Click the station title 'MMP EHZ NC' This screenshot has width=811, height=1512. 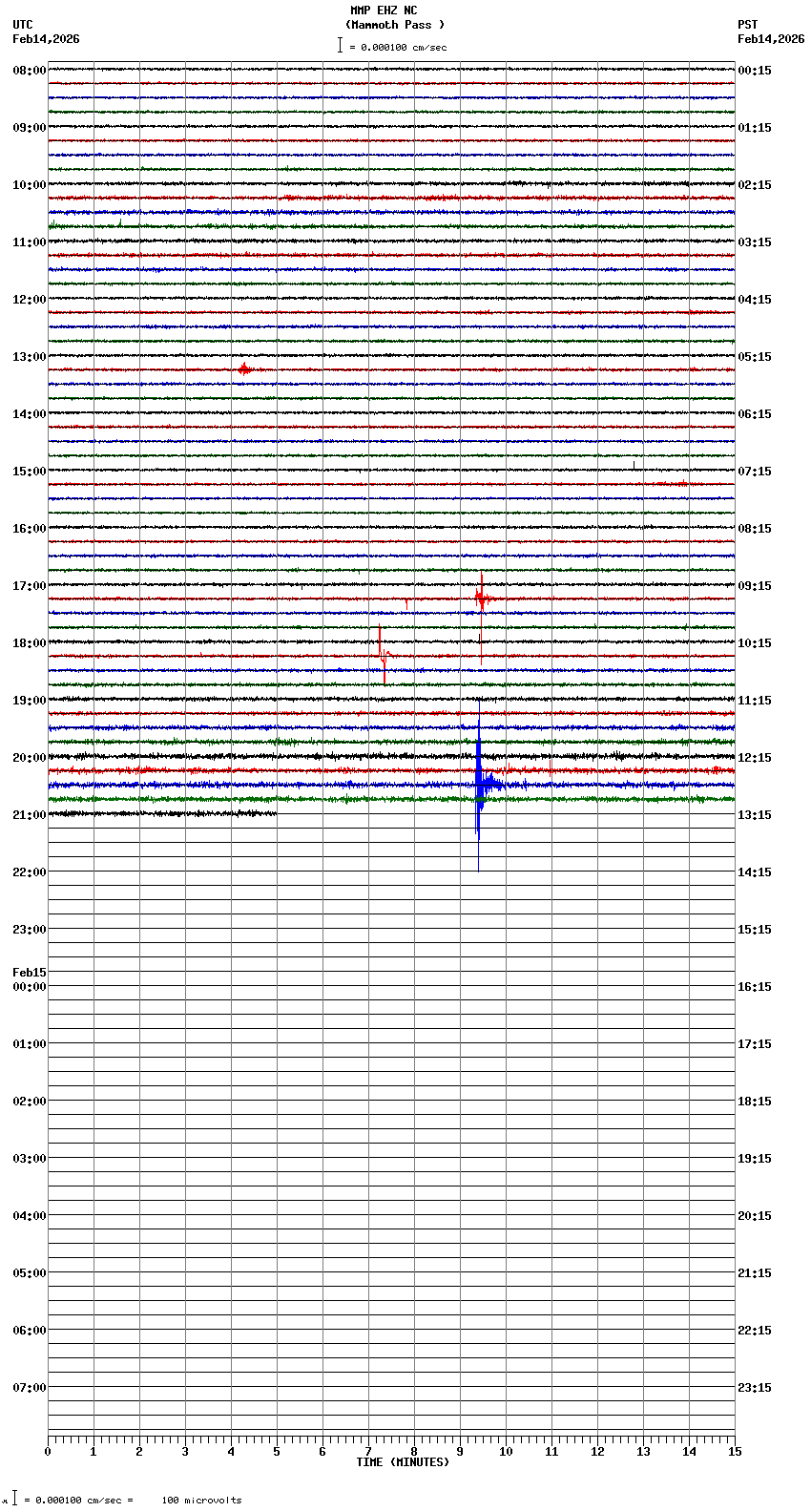[x=384, y=10]
